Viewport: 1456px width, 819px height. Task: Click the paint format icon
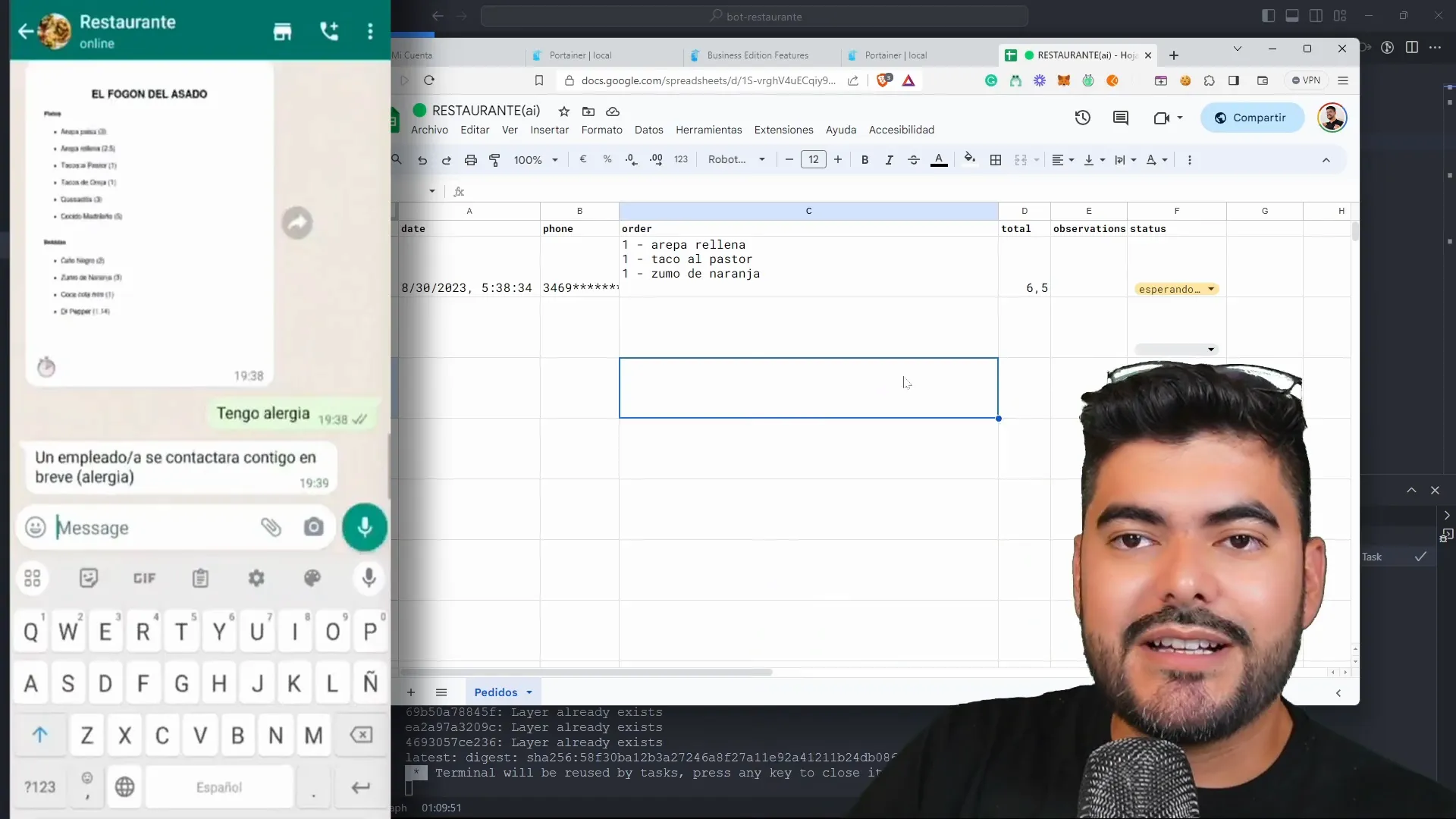point(494,160)
